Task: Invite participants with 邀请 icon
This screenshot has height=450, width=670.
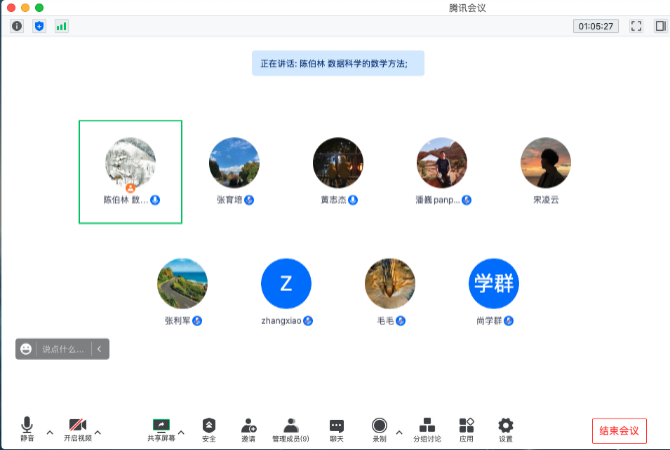Action: [248, 429]
